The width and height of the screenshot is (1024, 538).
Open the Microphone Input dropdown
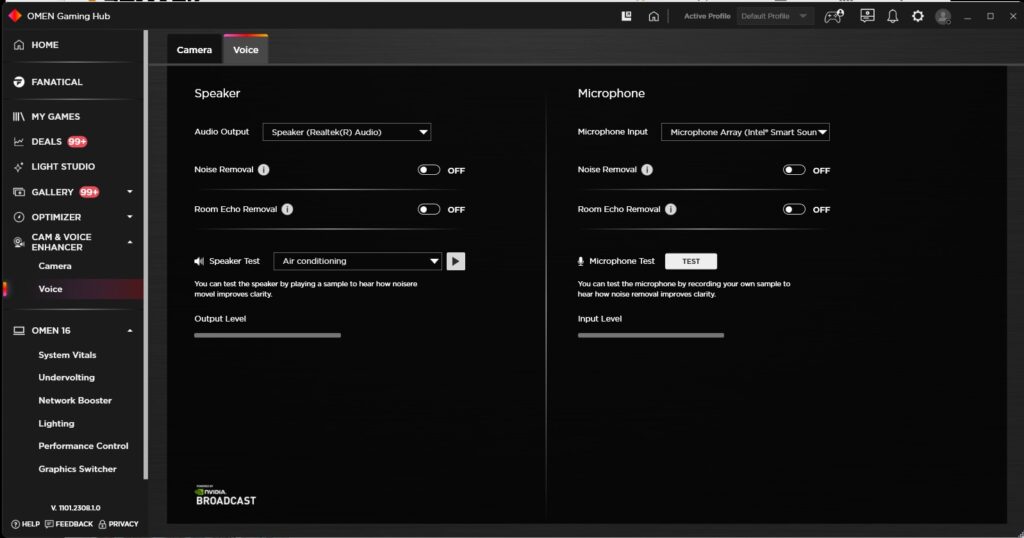pyautogui.click(x=745, y=132)
